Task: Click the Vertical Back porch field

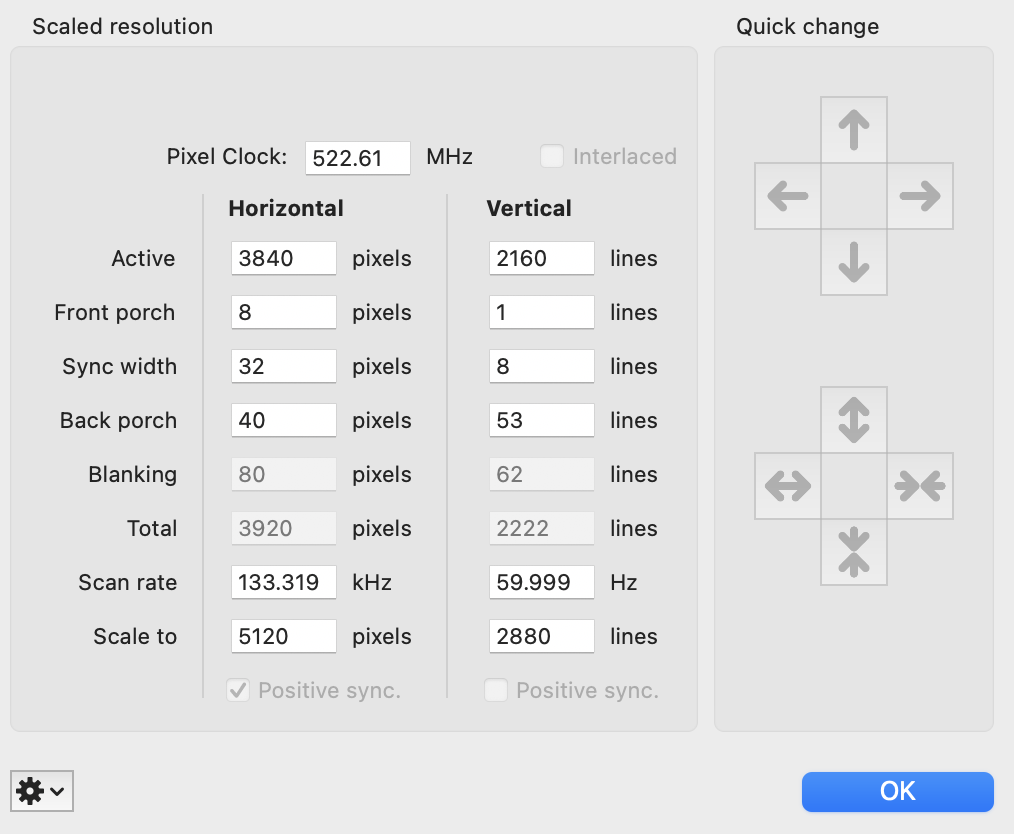Action: pyautogui.click(x=542, y=420)
